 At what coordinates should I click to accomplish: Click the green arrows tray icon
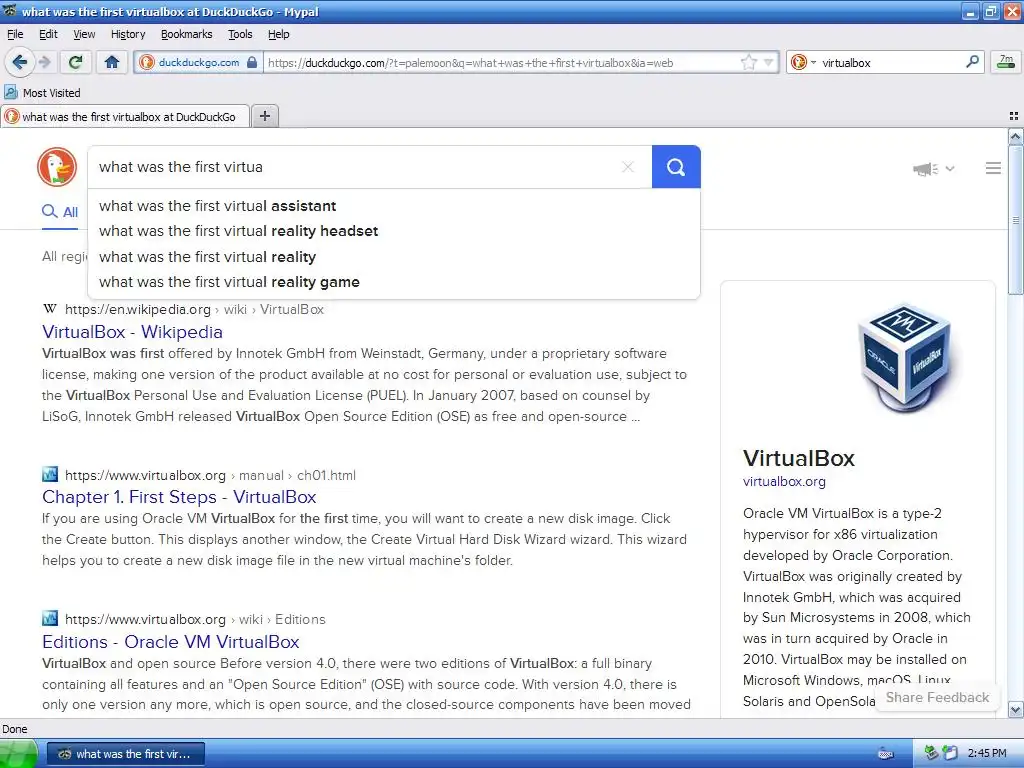tap(931, 754)
